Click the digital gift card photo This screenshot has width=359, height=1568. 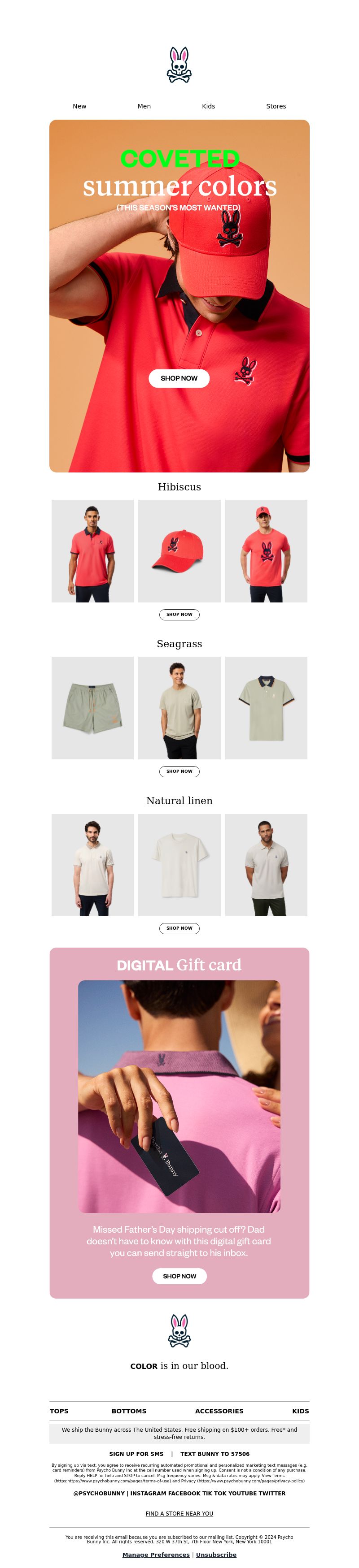[x=179, y=1096]
